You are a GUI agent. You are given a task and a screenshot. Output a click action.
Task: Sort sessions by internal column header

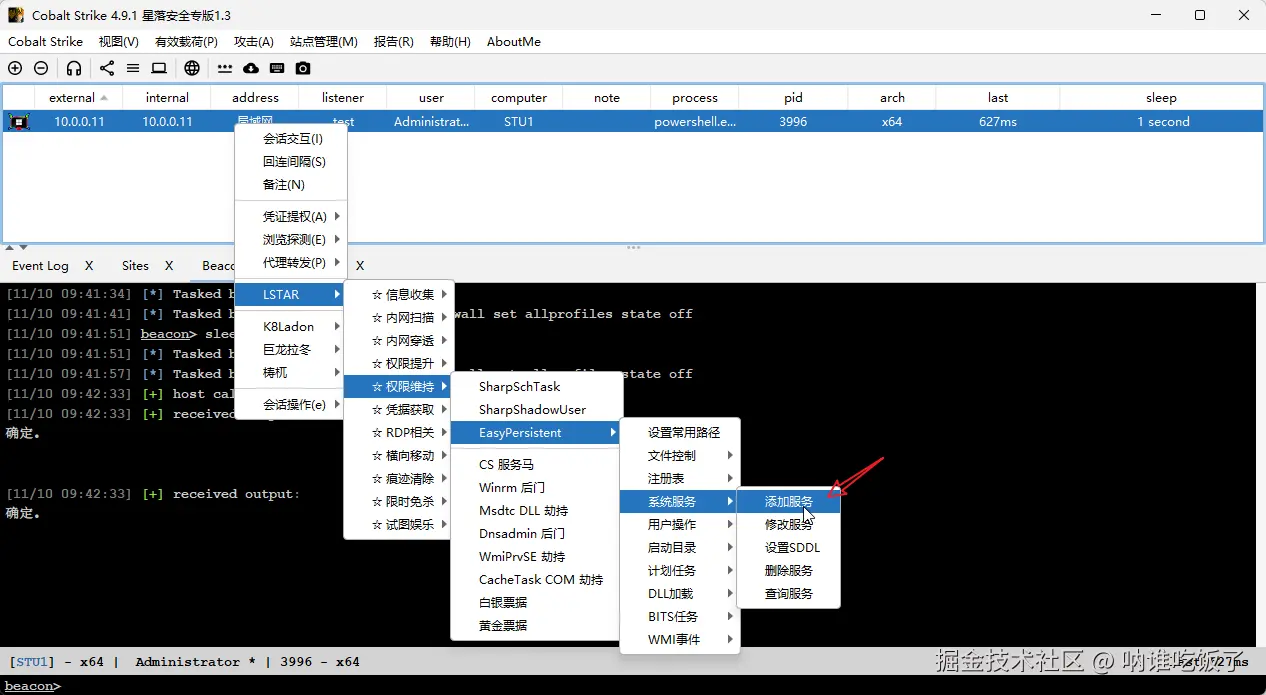167,98
